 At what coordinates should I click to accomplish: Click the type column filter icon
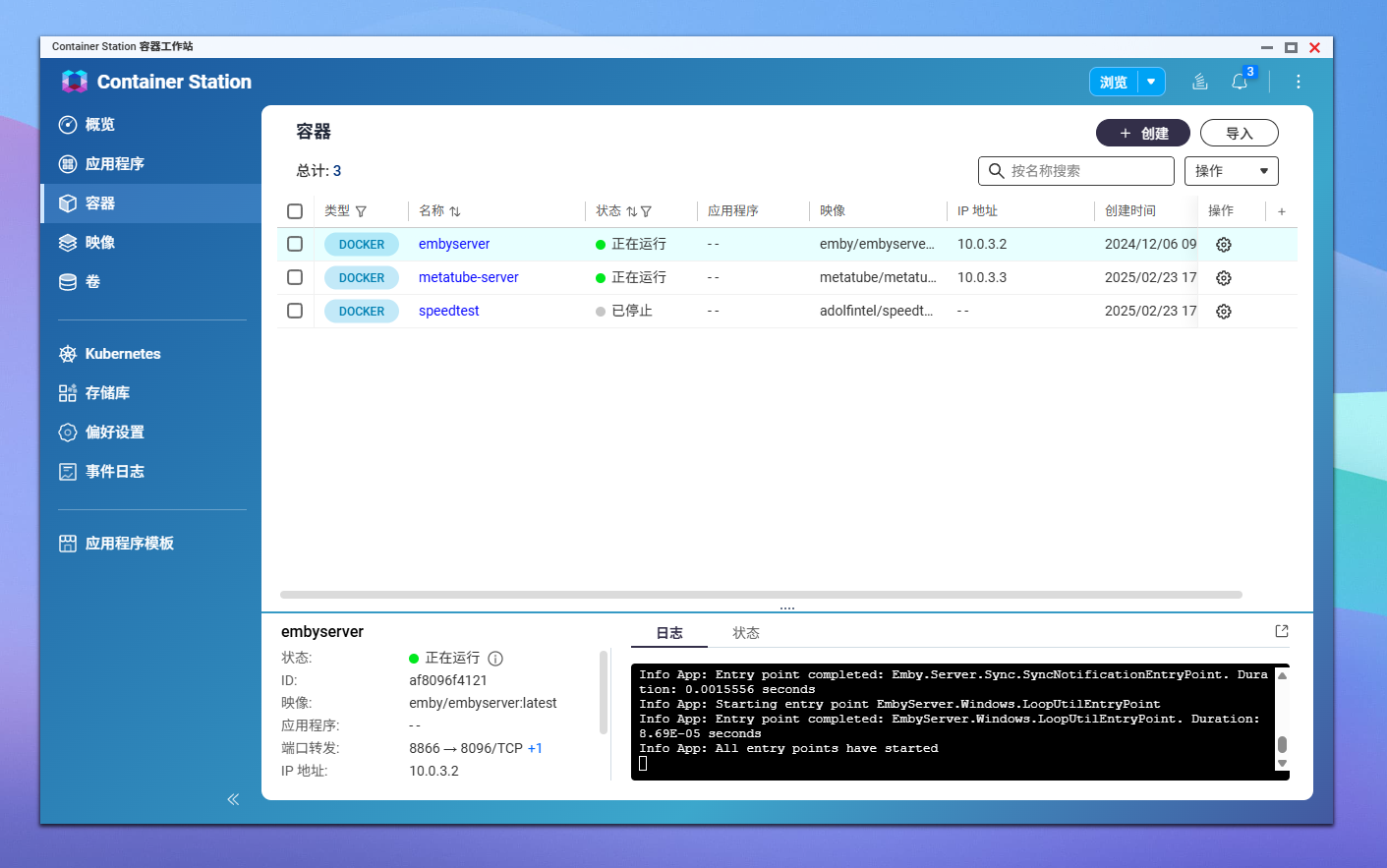pos(361,211)
